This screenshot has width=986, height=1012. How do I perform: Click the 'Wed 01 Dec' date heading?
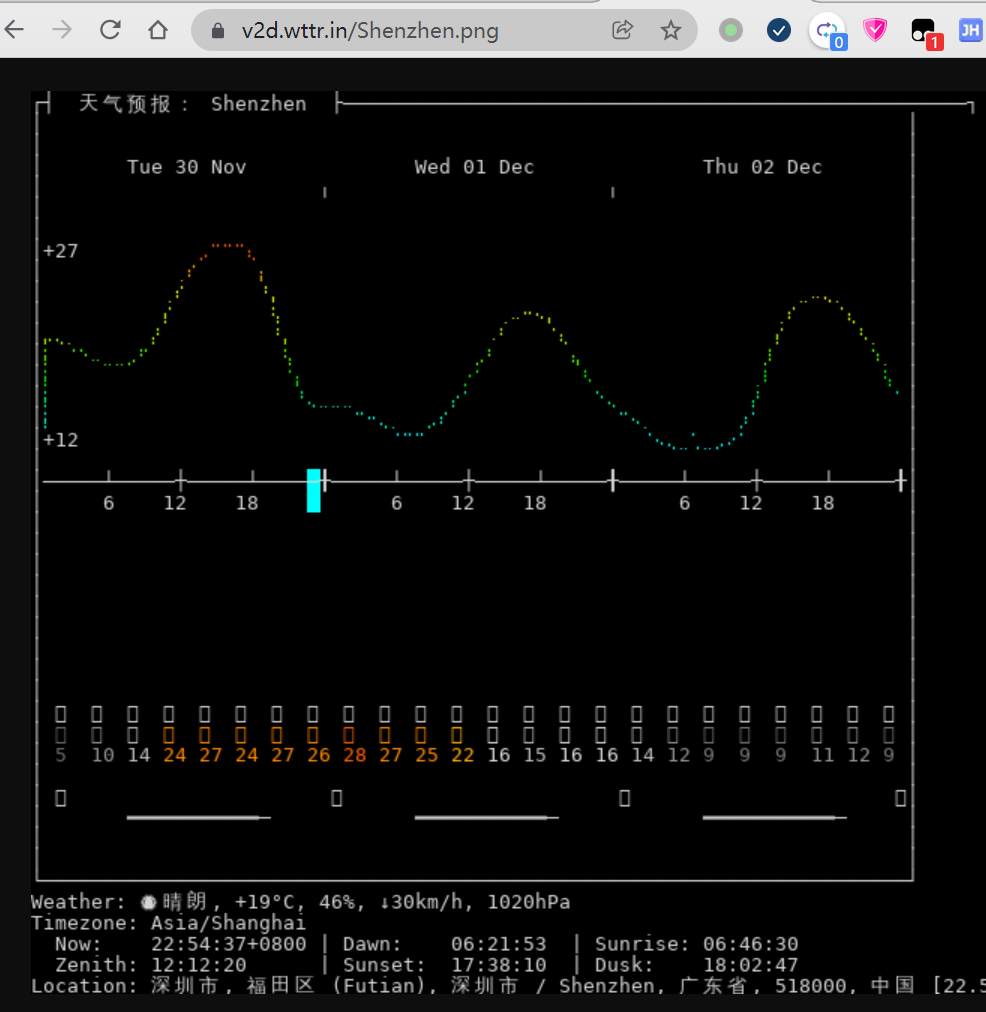[x=474, y=167]
